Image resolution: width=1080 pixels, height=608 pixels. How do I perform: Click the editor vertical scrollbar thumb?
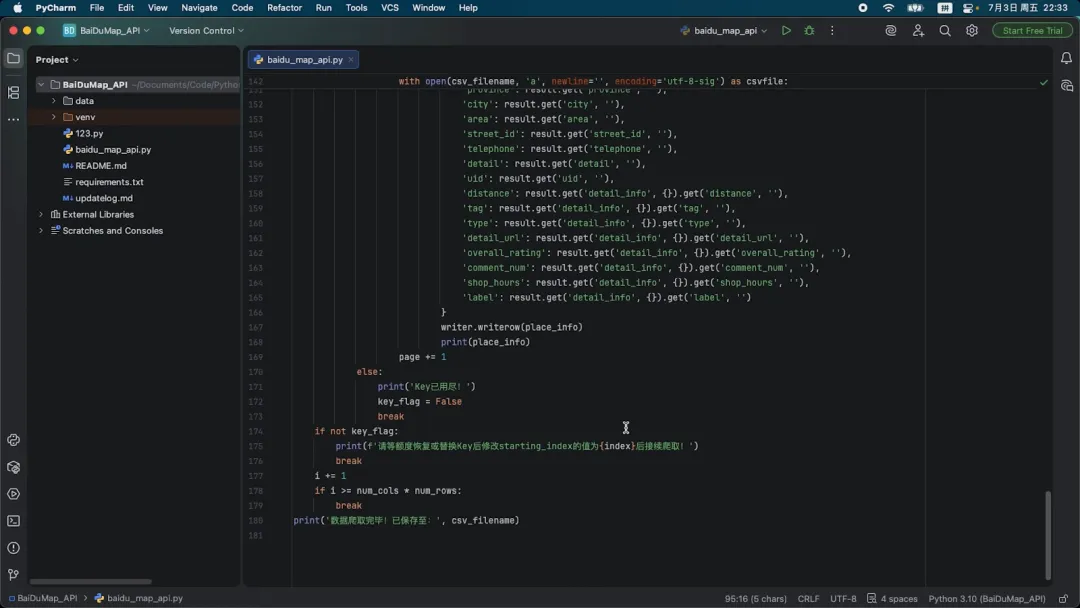click(1048, 535)
